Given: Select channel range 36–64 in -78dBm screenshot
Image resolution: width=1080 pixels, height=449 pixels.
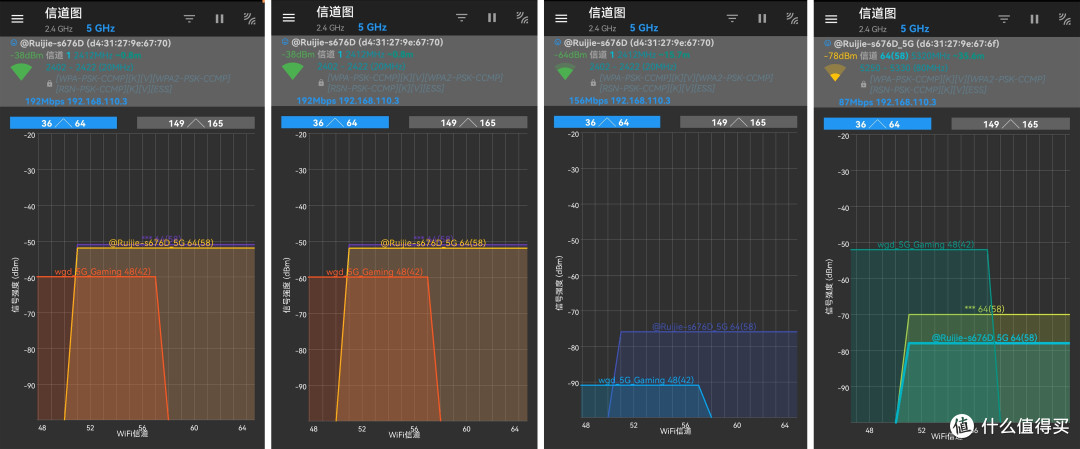Looking at the screenshot, I should pyautogui.click(x=878, y=124).
